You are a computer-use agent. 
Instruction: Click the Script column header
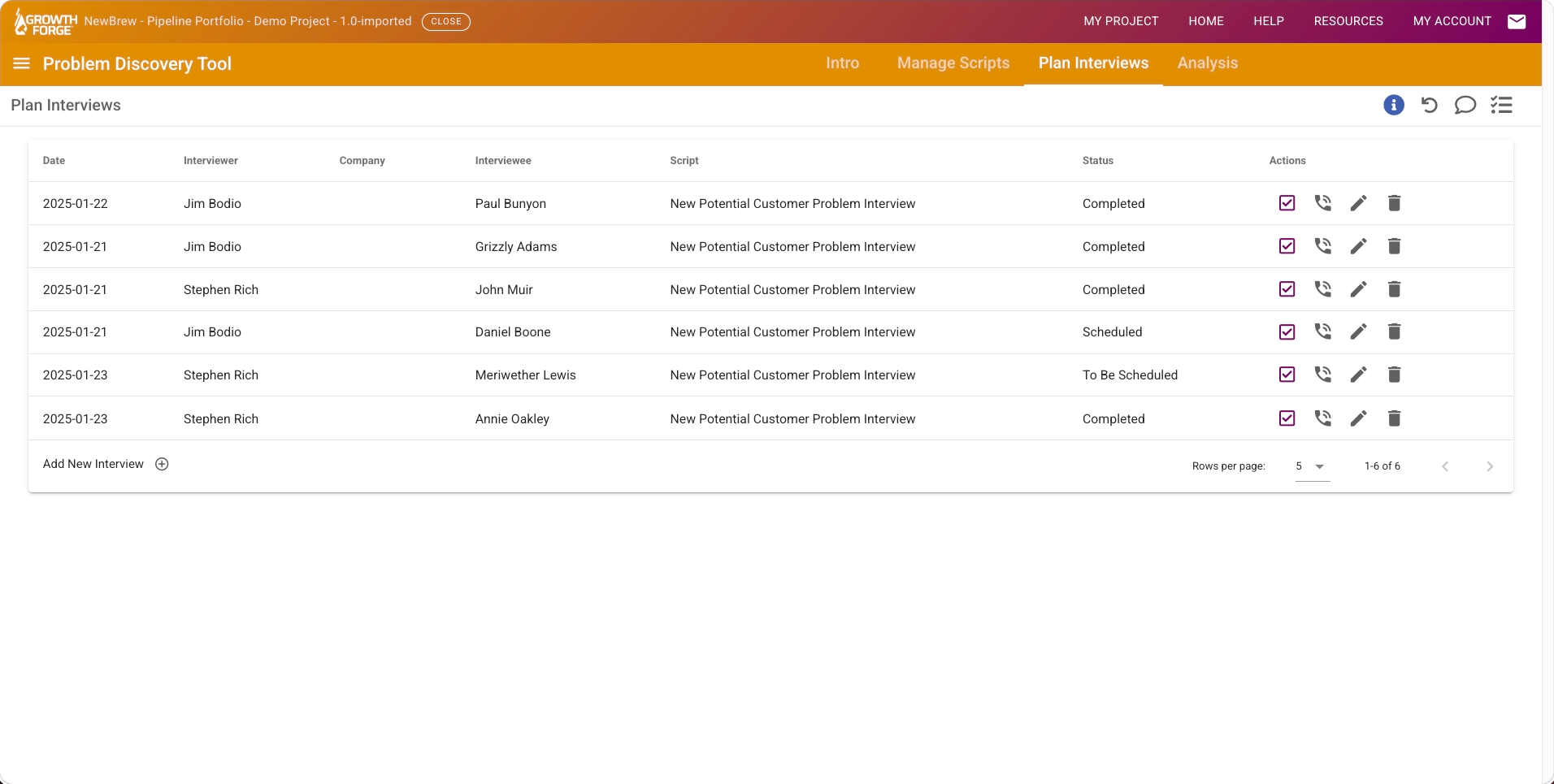[684, 161]
